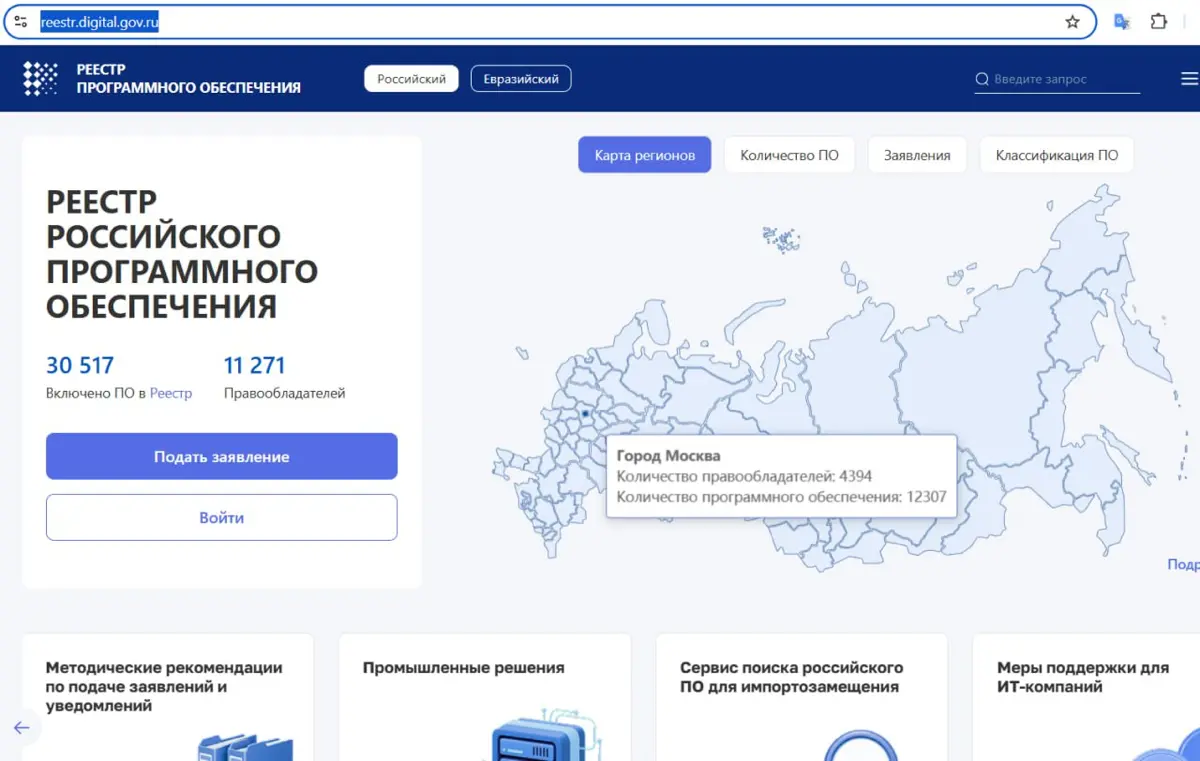Click the РЕЕСТР ПРОГРАММНОГО ОБЕСПЕЧЕНИЯ header title

click(188, 79)
